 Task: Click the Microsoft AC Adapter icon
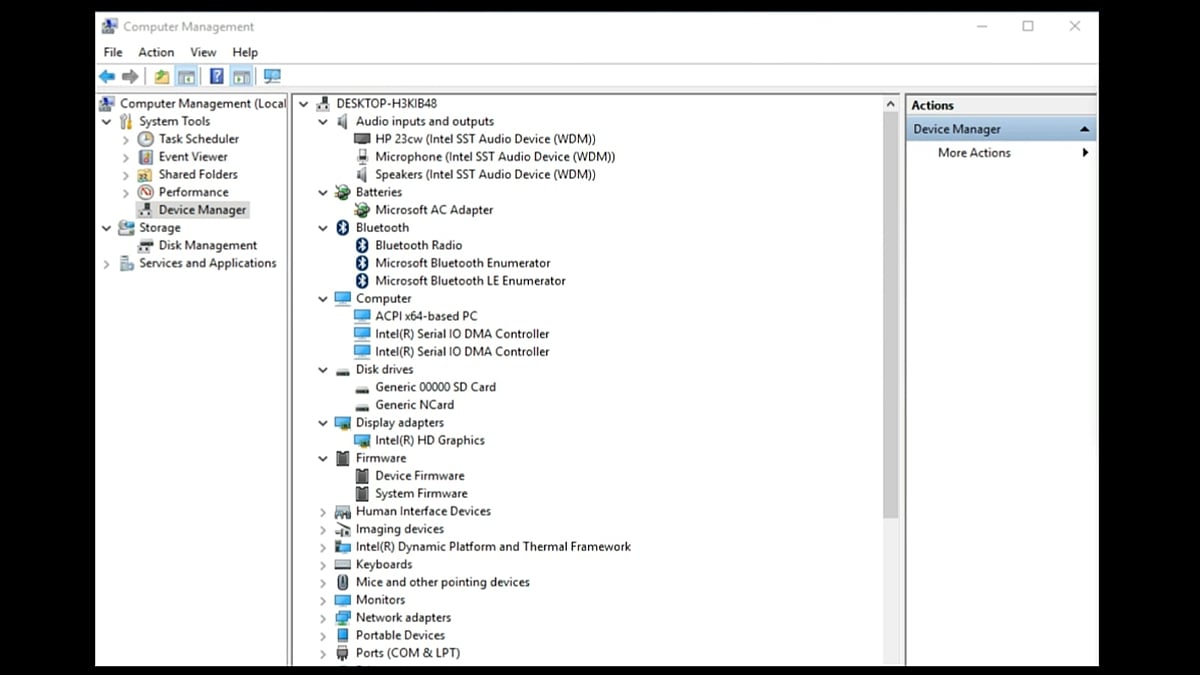point(362,210)
